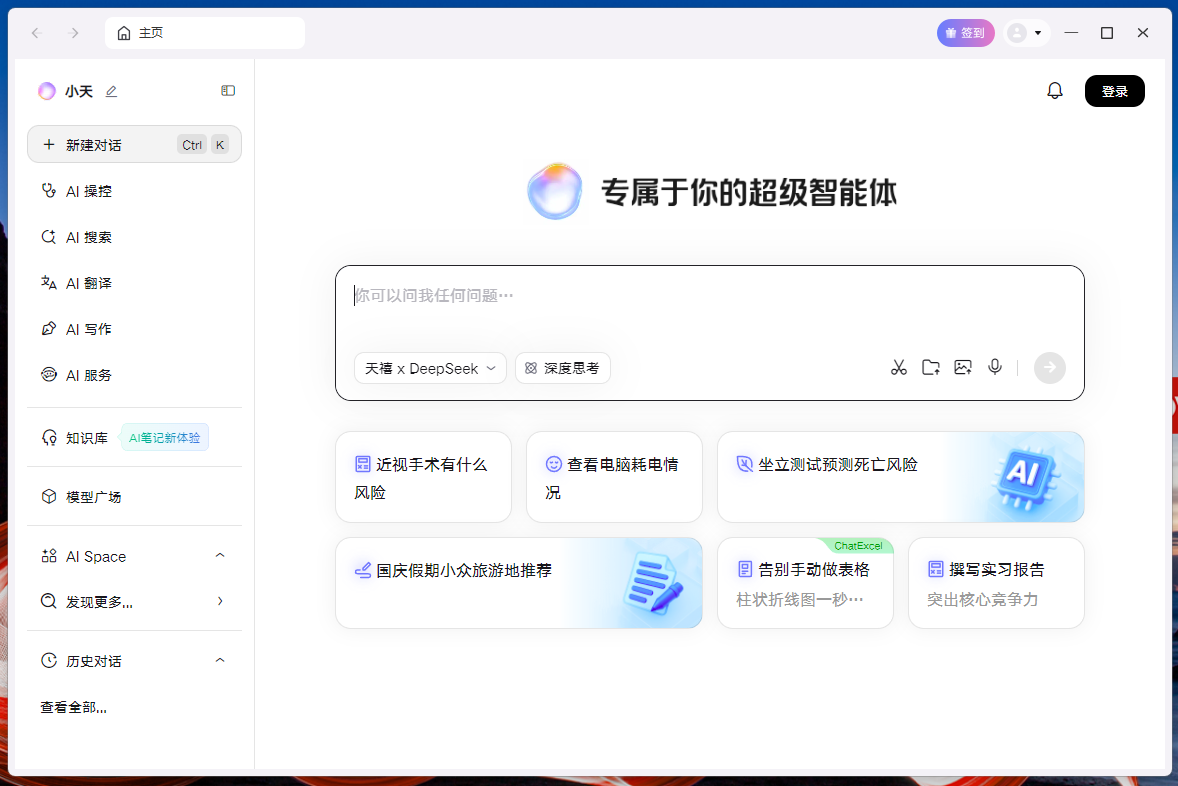Open the profile avatar dropdown at top right
Image resolution: width=1178 pixels, height=786 pixels.
(1027, 32)
